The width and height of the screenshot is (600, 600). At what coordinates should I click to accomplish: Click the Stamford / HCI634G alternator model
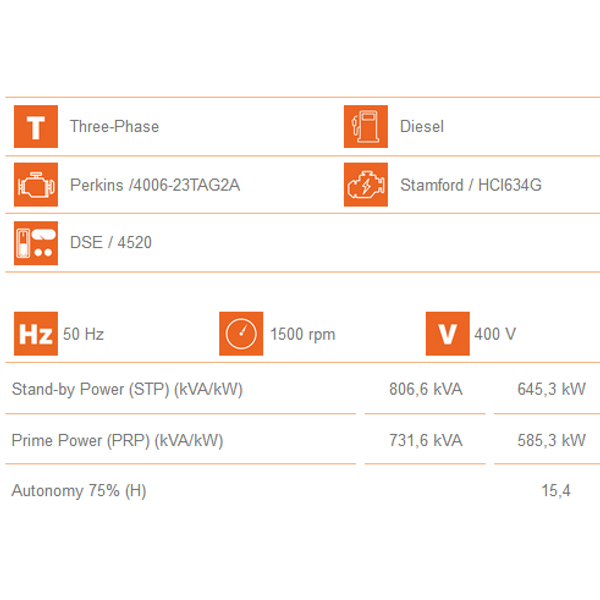pos(471,185)
